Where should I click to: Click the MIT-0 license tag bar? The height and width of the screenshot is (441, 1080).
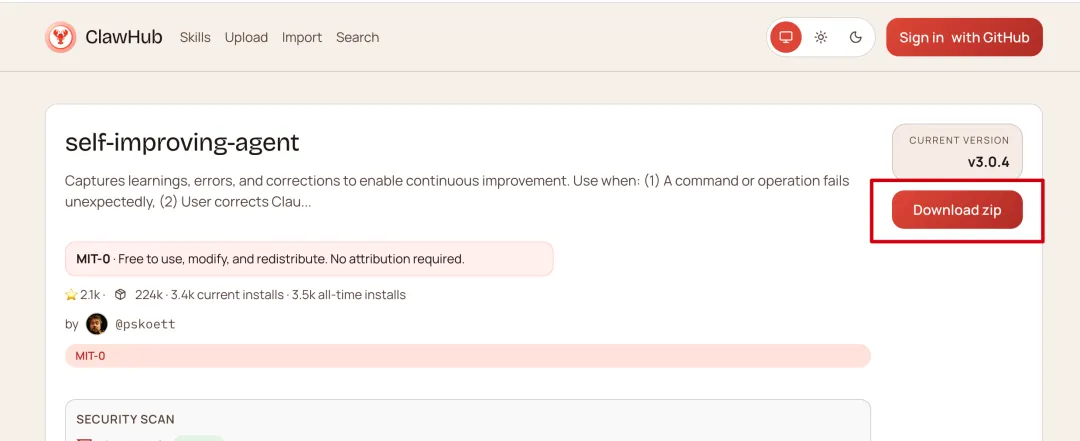click(x=467, y=356)
